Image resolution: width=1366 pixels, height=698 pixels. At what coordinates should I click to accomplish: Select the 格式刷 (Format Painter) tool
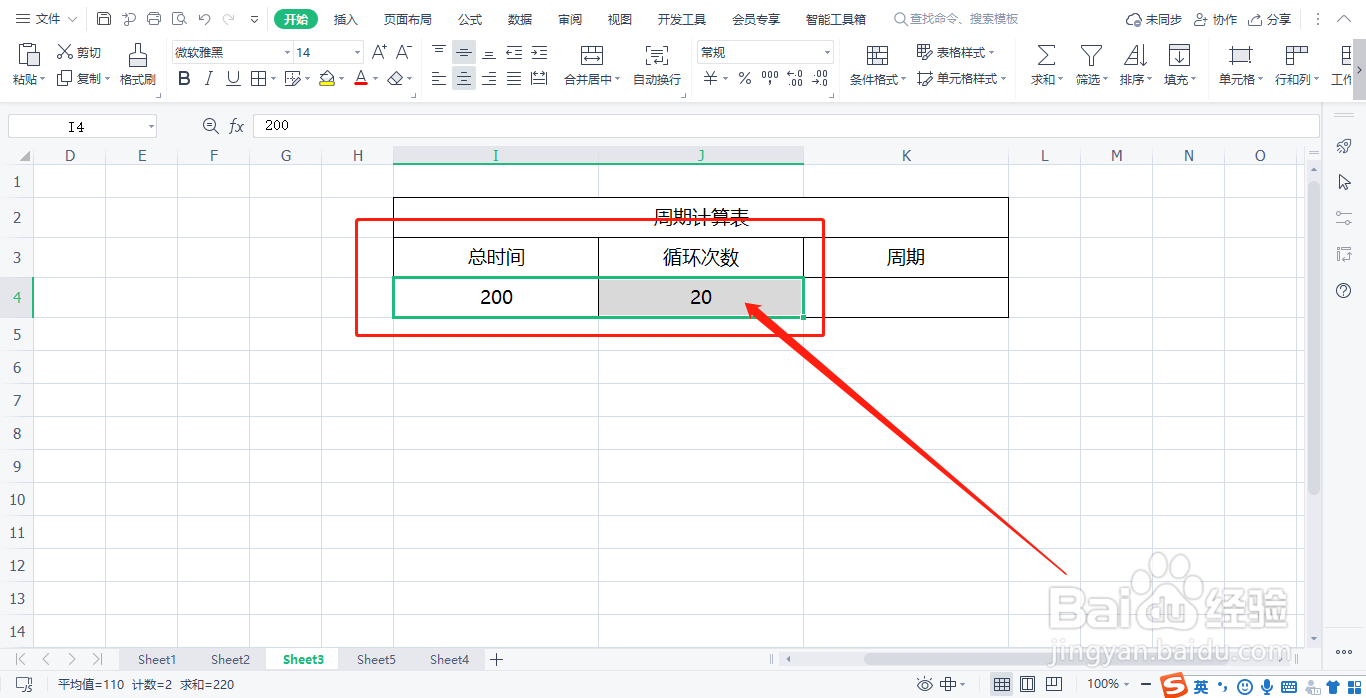pyautogui.click(x=137, y=63)
